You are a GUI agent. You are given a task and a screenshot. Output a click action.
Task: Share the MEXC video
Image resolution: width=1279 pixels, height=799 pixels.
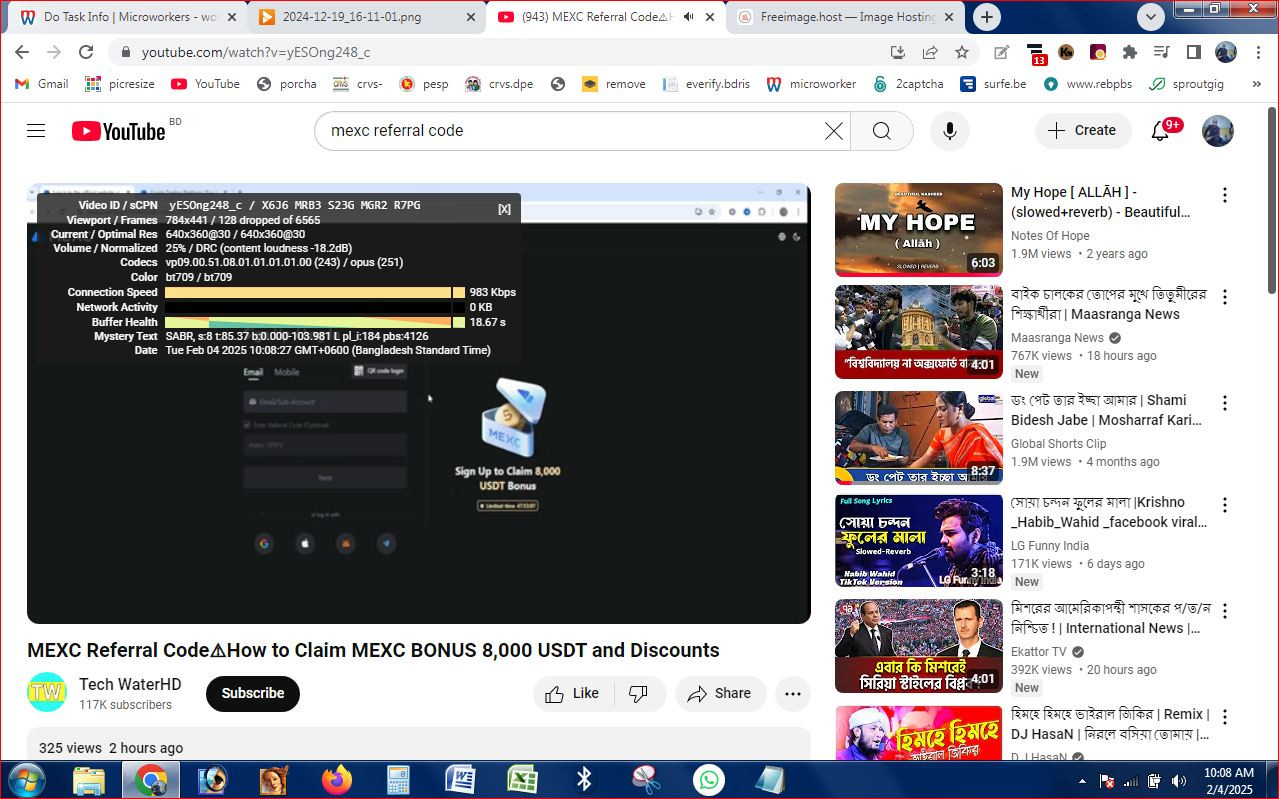(x=720, y=694)
